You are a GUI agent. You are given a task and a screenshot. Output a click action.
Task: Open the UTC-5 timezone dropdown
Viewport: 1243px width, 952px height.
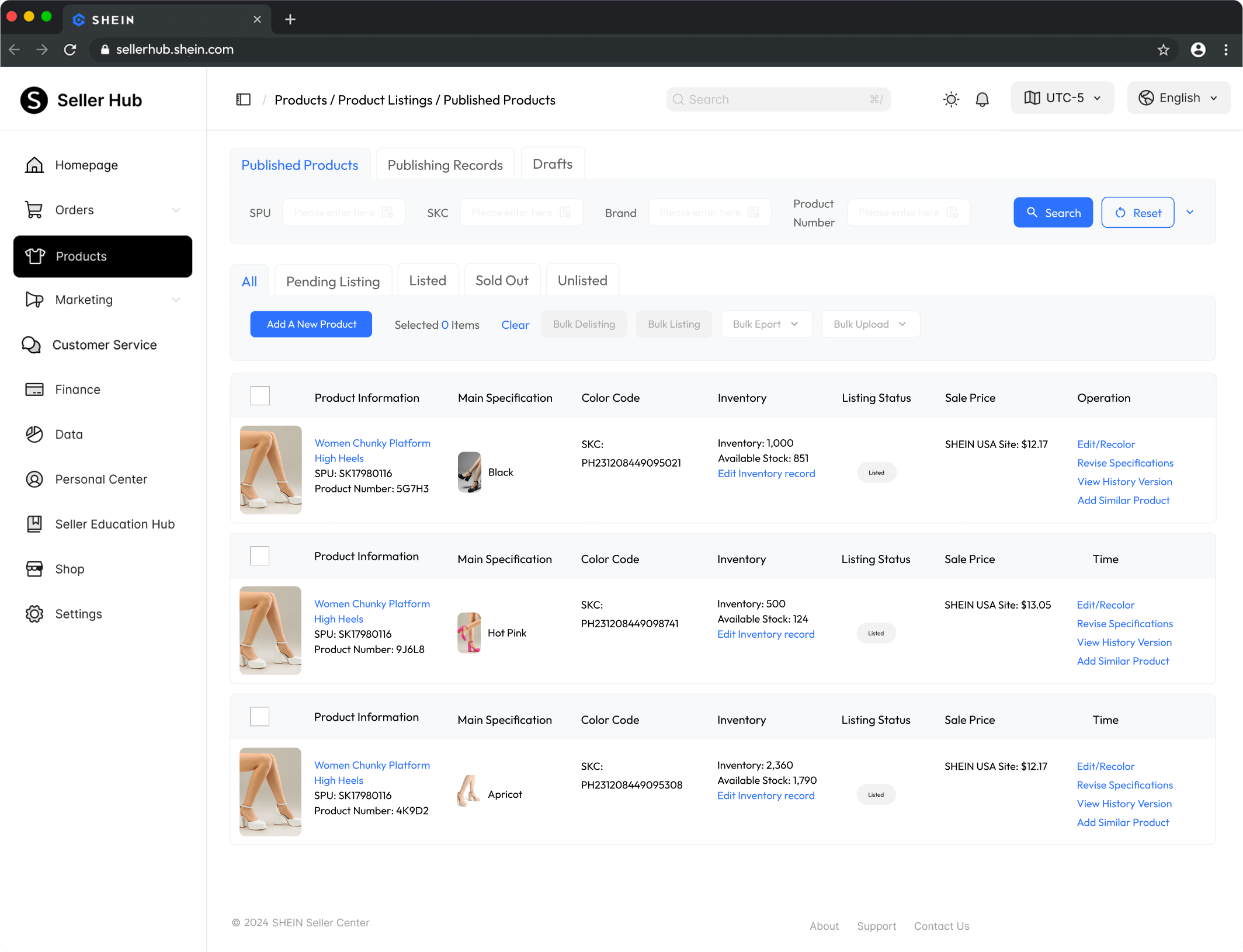pos(1062,98)
